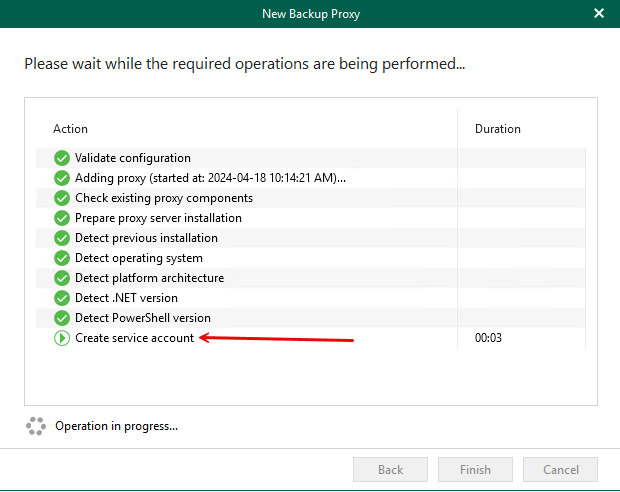Click checkmark icon for Detect operating system

pyautogui.click(x=62, y=258)
